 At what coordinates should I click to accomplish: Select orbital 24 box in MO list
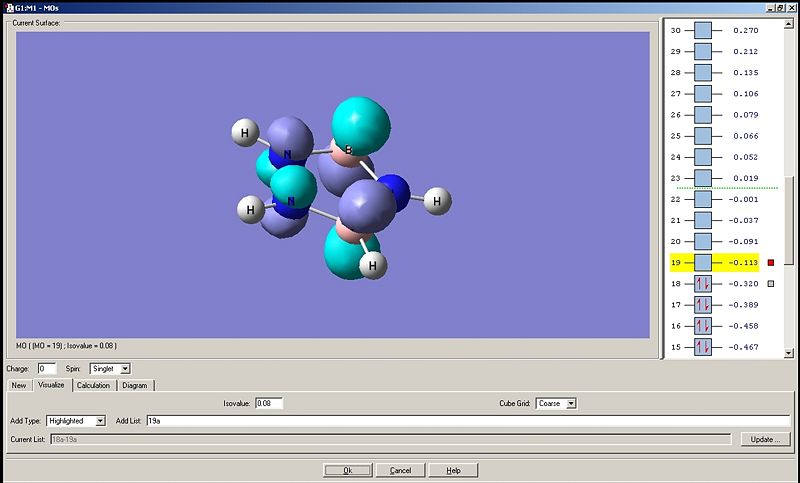[703, 157]
